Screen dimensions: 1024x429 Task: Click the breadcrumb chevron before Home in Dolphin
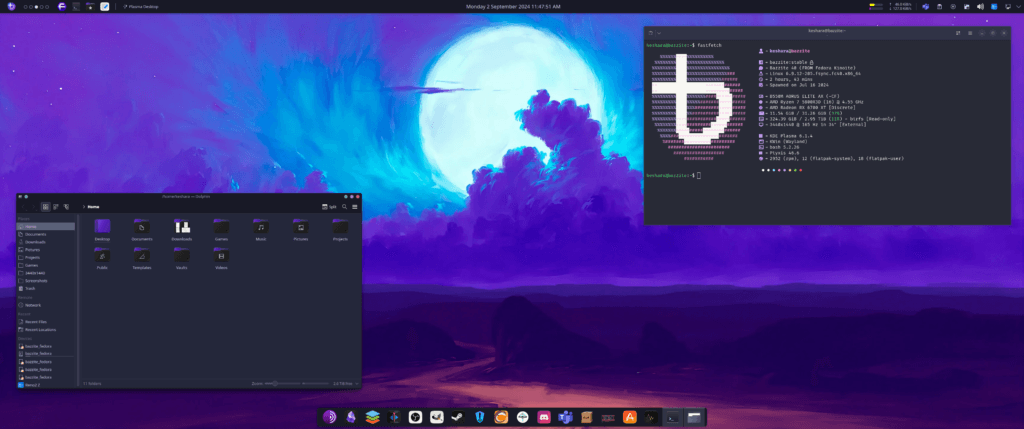84,206
